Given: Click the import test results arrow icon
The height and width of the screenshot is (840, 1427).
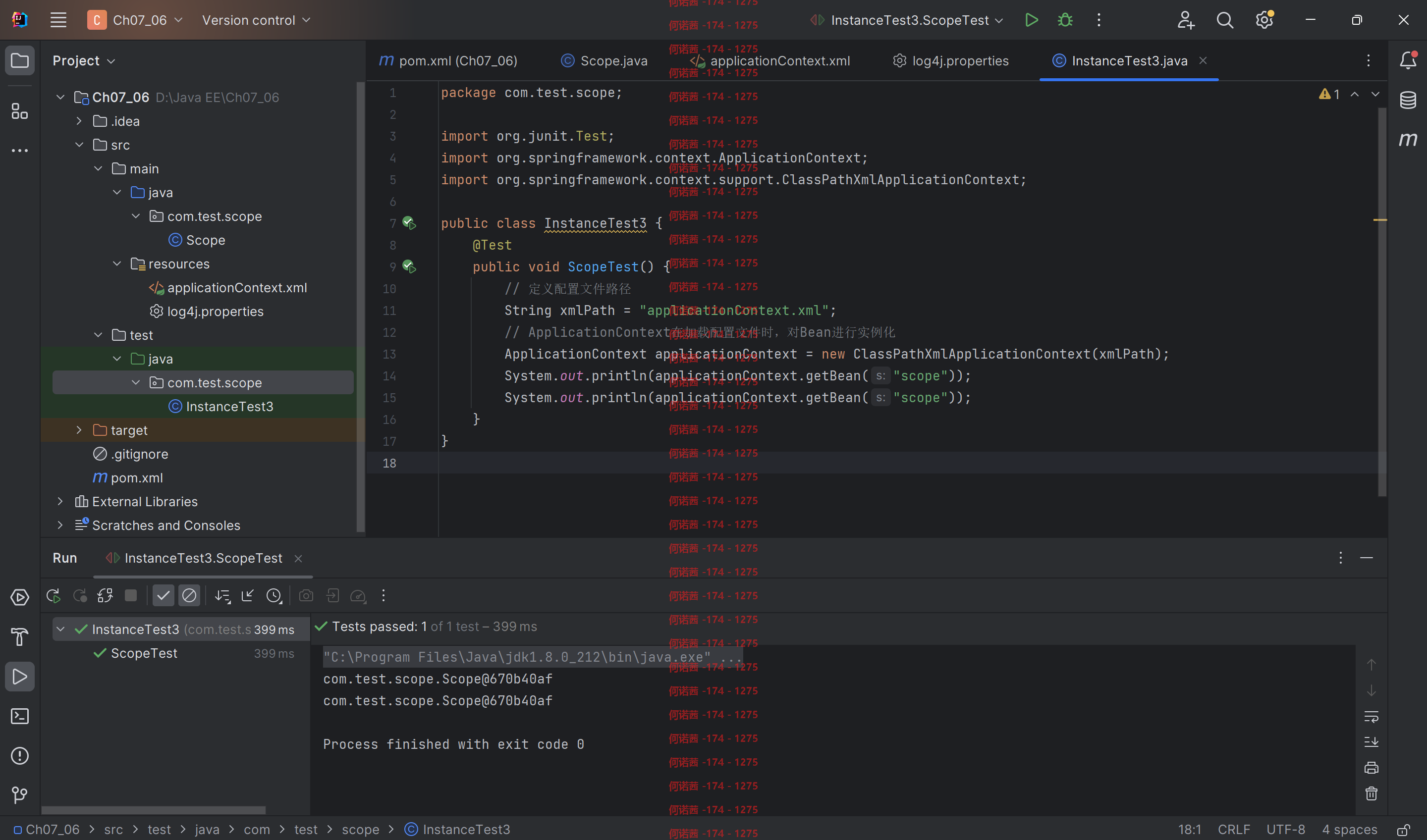Looking at the screenshot, I should [247, 596].
